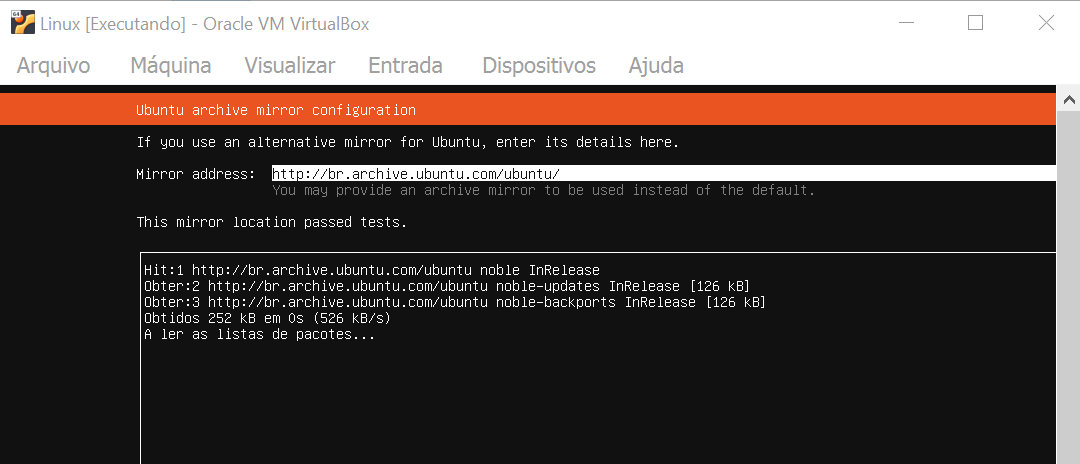This screenshot has height=464, width=1080.
Task: Click the Mirror address input field
Action: [663, 173]
